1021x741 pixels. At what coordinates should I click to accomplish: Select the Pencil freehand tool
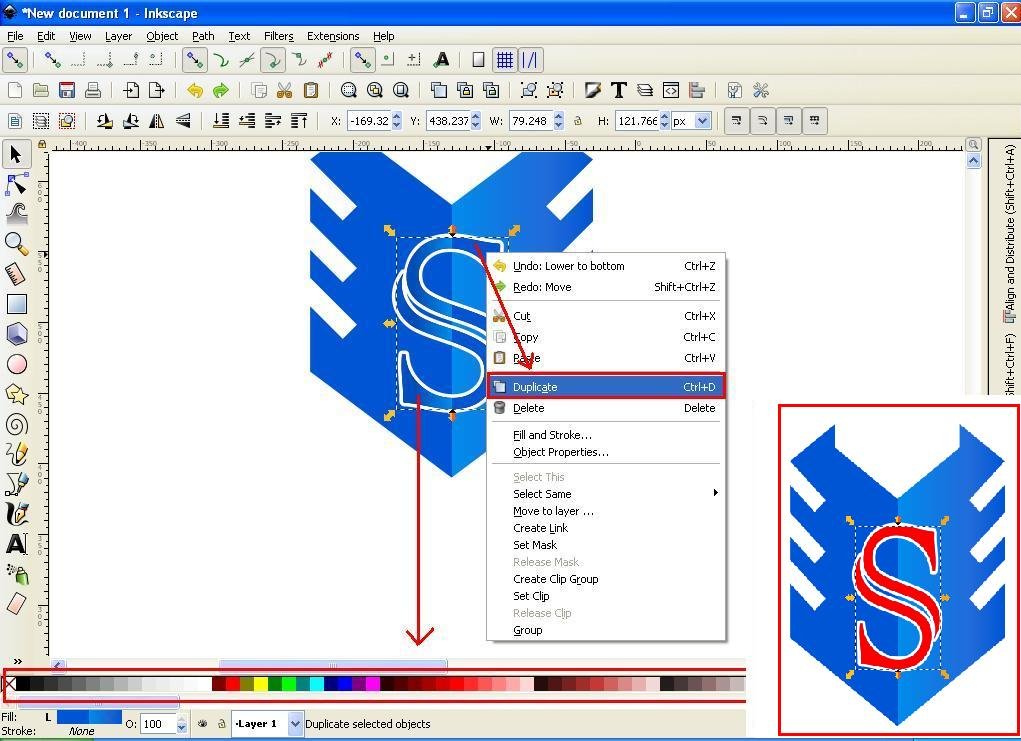(16, 454)
